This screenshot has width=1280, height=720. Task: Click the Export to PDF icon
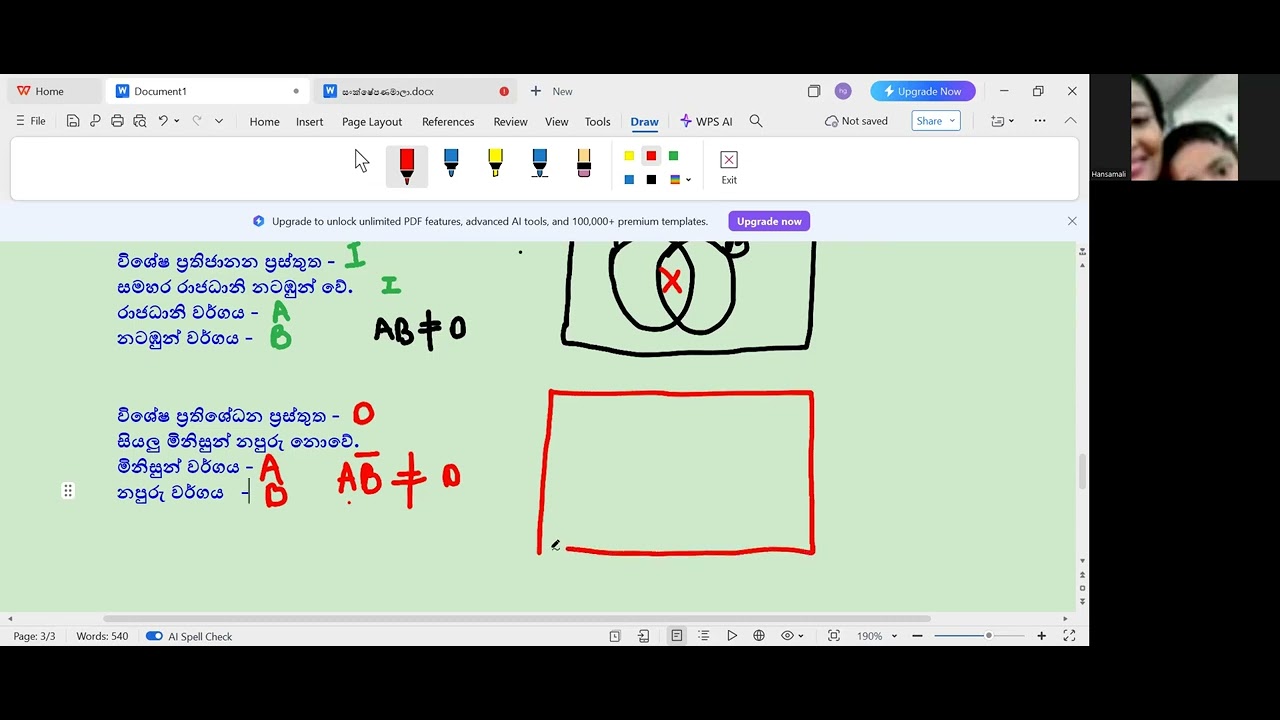click(95, 121)
